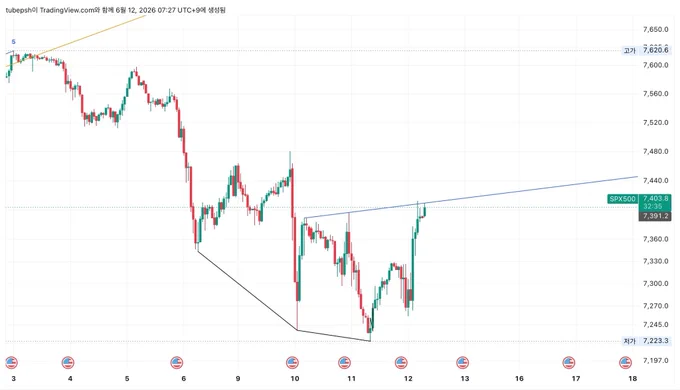Select the 저가 low price label 7,223.3
This screenshot has height=390, width=680.
coord(646,341)
